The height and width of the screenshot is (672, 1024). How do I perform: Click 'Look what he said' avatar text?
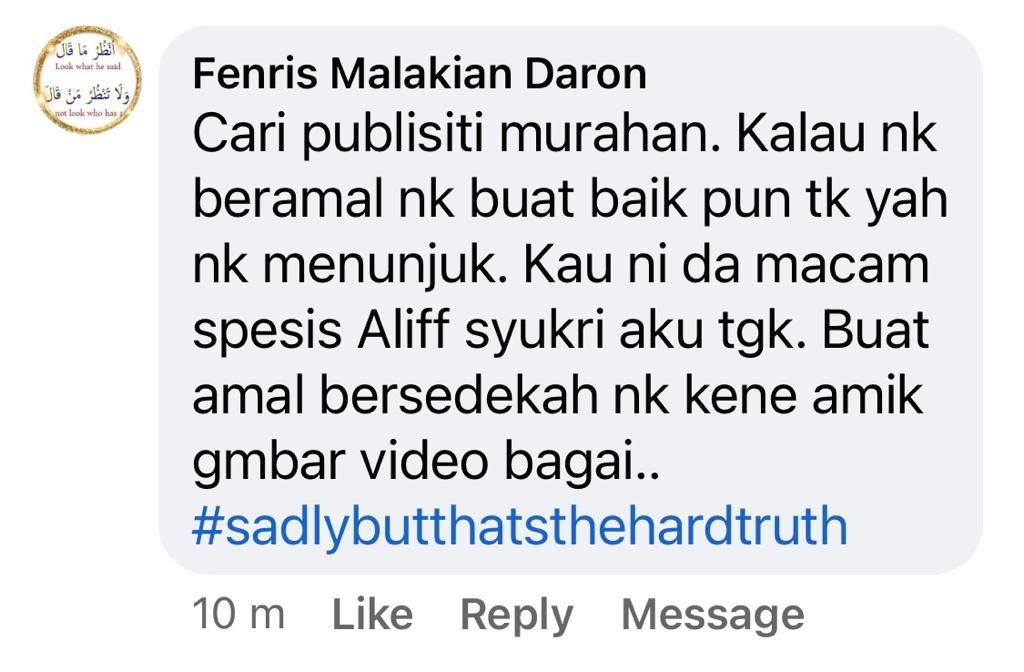88,66
